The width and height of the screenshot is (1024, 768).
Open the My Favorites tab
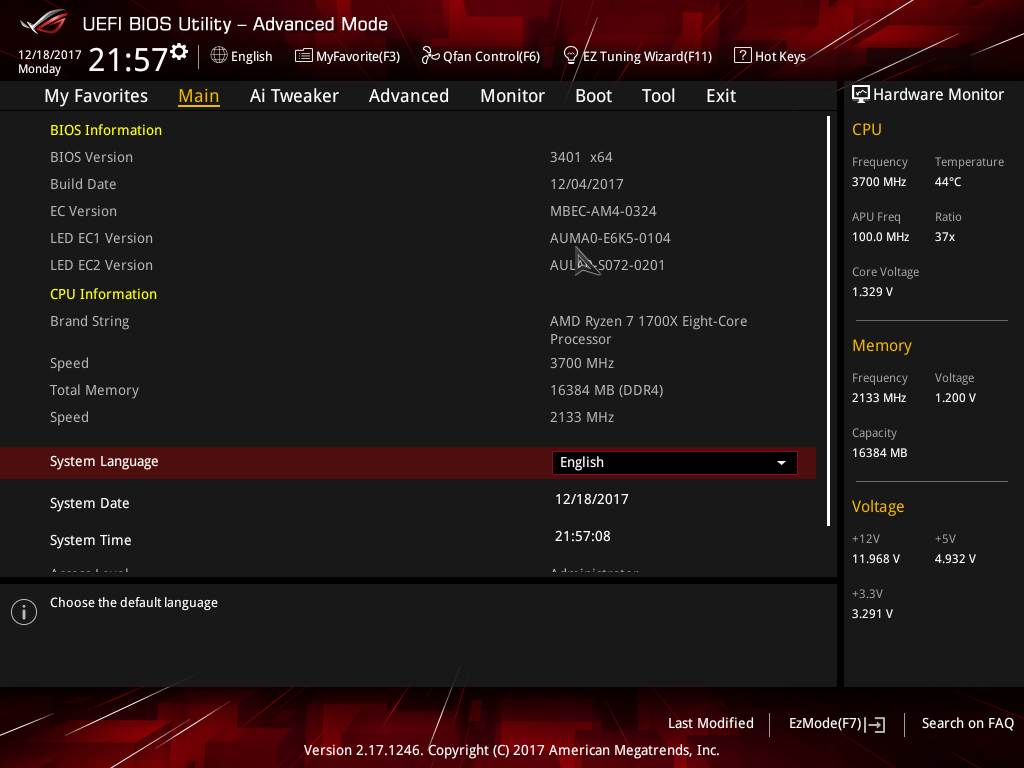pyautogui.click(x=96, y=96)
